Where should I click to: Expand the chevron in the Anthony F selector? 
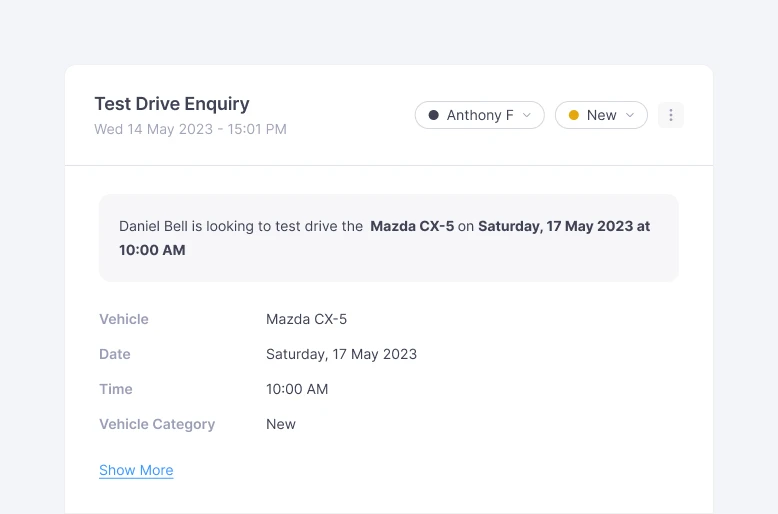point(527,115)
